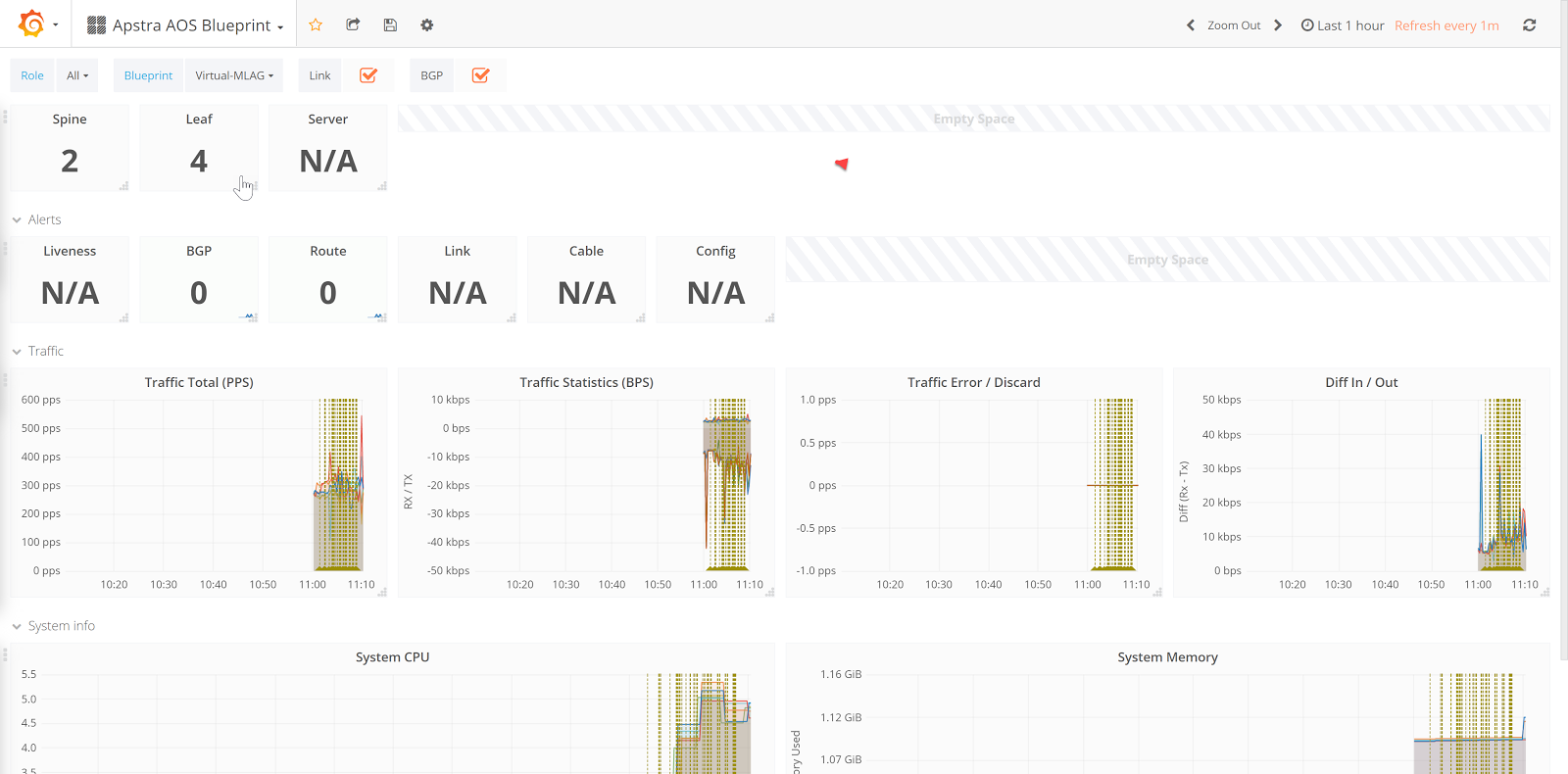Toggle the BGP checkbox
The image size is (1568, 774).
(x=480, y=75)
